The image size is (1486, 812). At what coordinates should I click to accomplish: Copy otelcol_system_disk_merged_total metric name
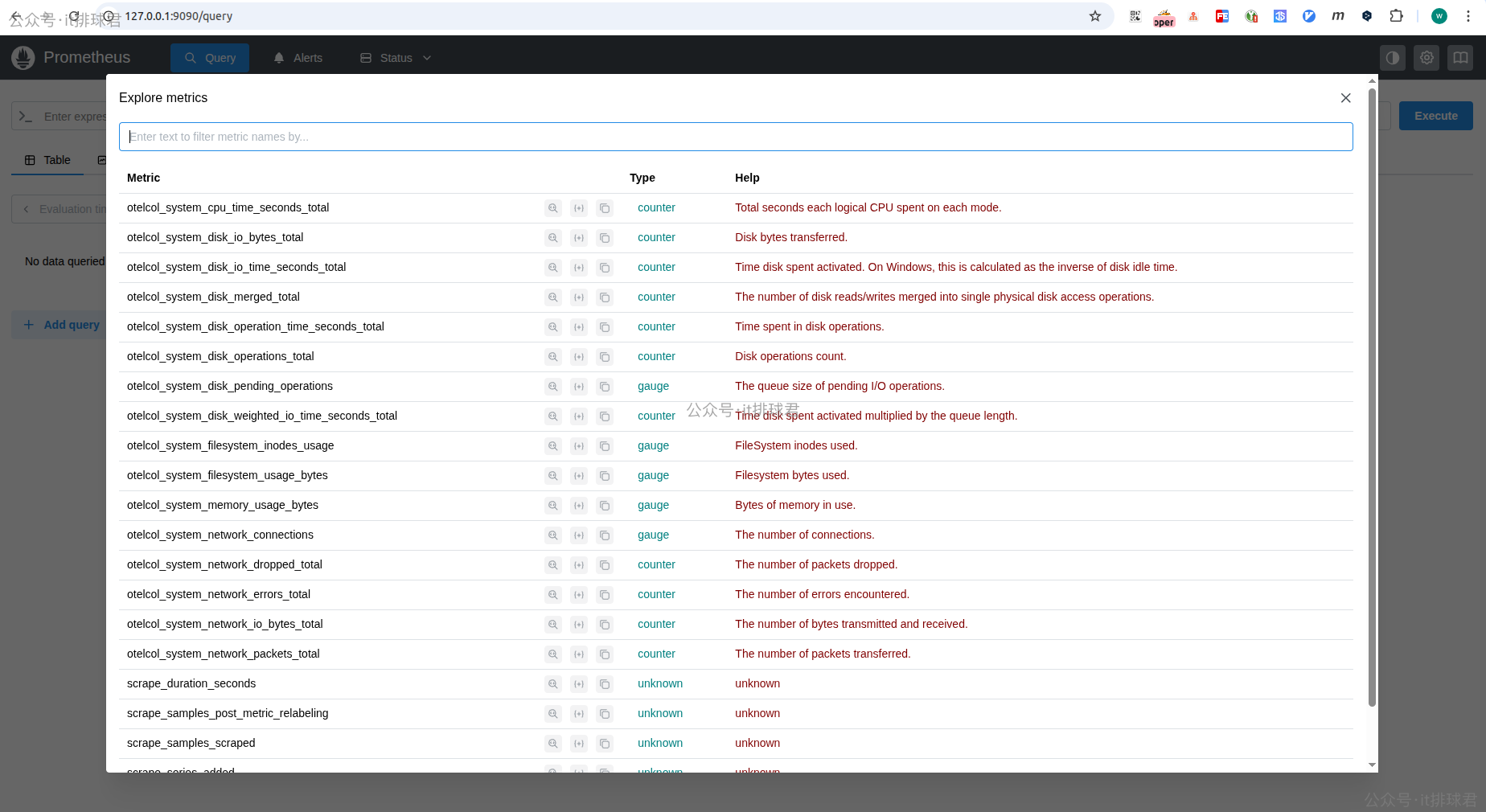click(605, 297)
